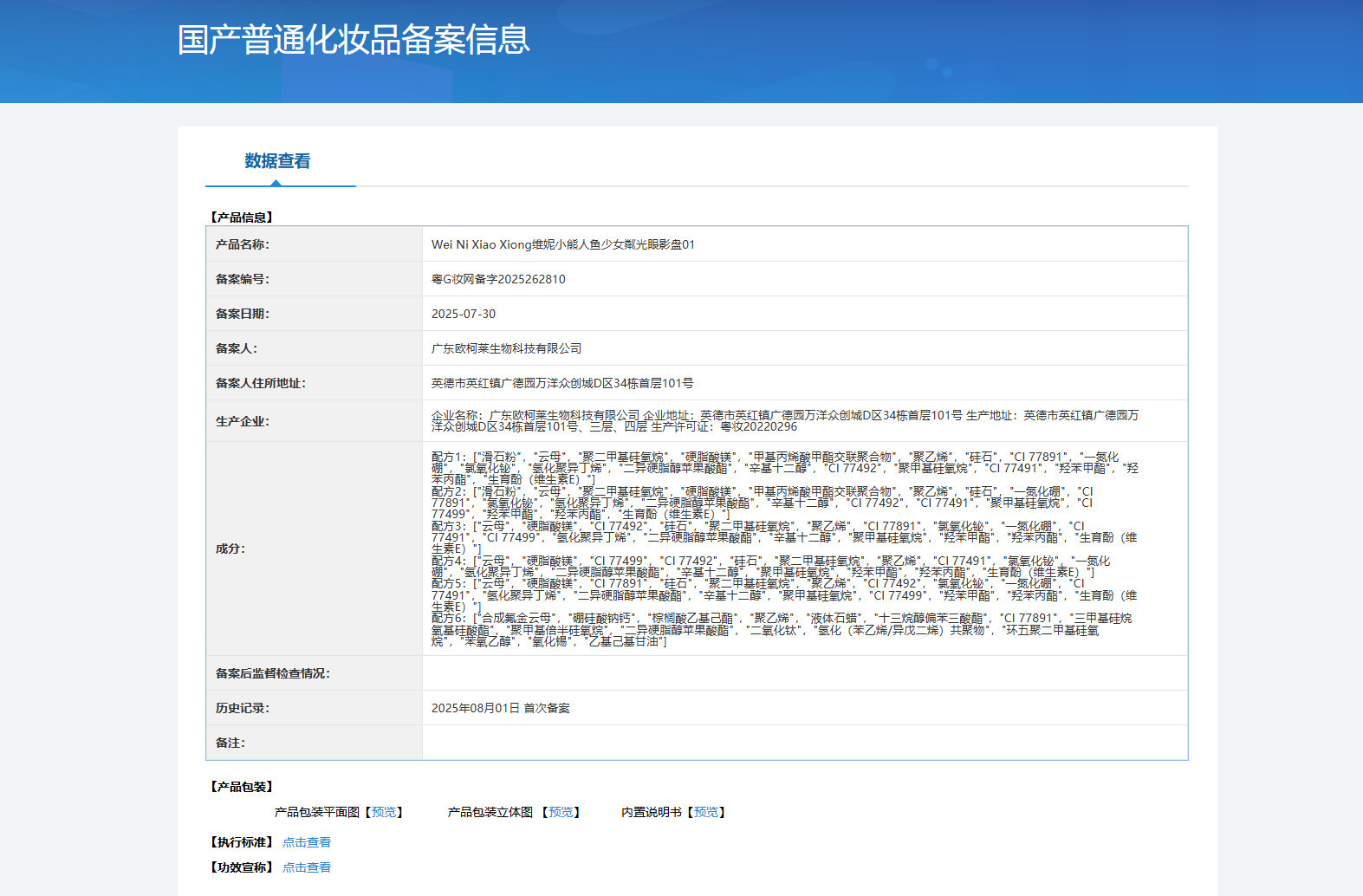1363x896 pixels.
Task: Click the 配方6 ingredient list line
Action: tap(782, 630)
